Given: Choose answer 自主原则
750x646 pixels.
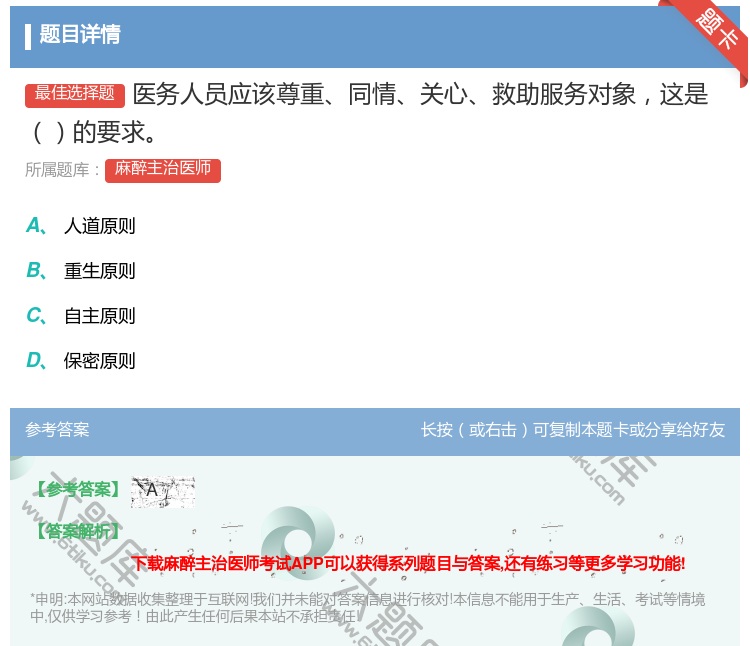Looking at the screenshot, I should point(99,316).
